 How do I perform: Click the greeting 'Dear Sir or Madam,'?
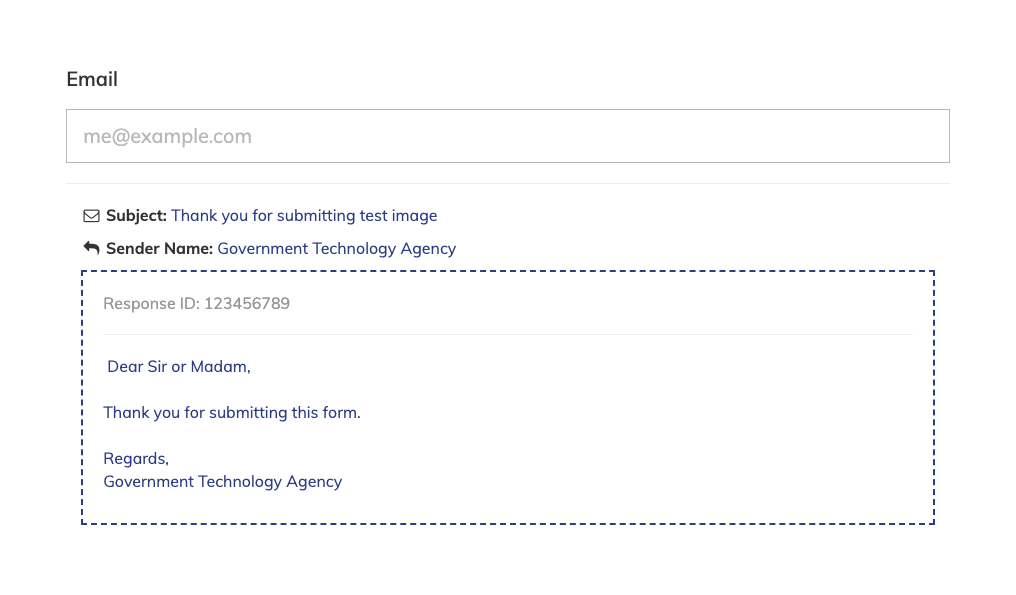[x=178, y=366]
